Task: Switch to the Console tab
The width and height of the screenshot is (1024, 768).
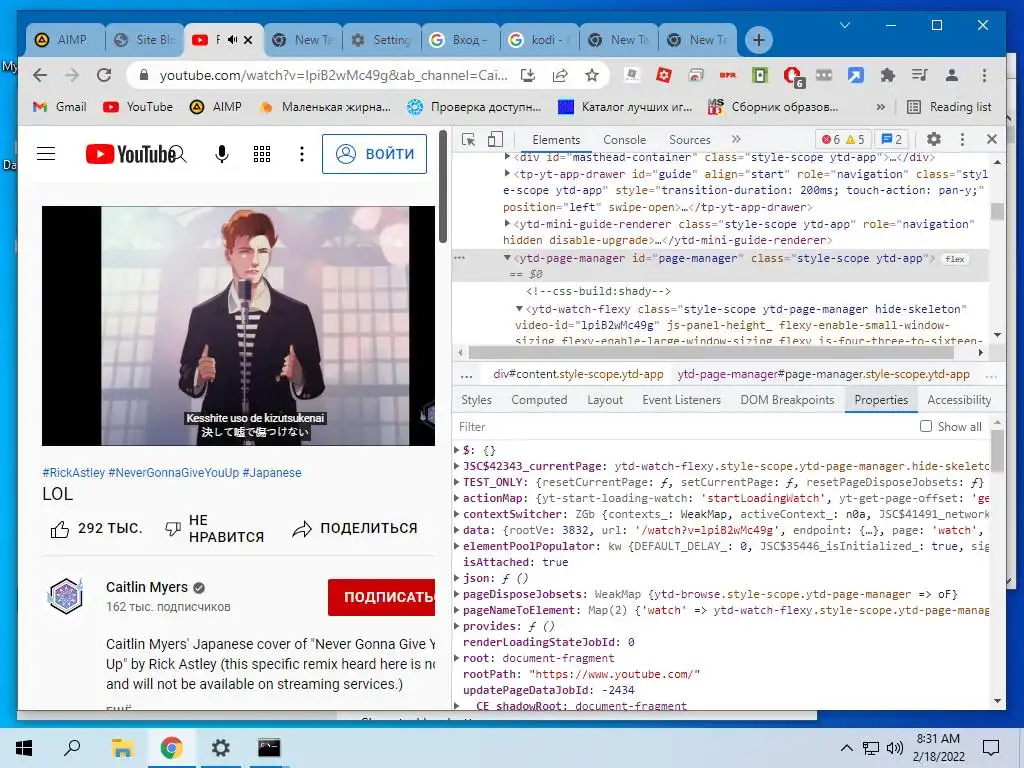Action: point(624,140)
